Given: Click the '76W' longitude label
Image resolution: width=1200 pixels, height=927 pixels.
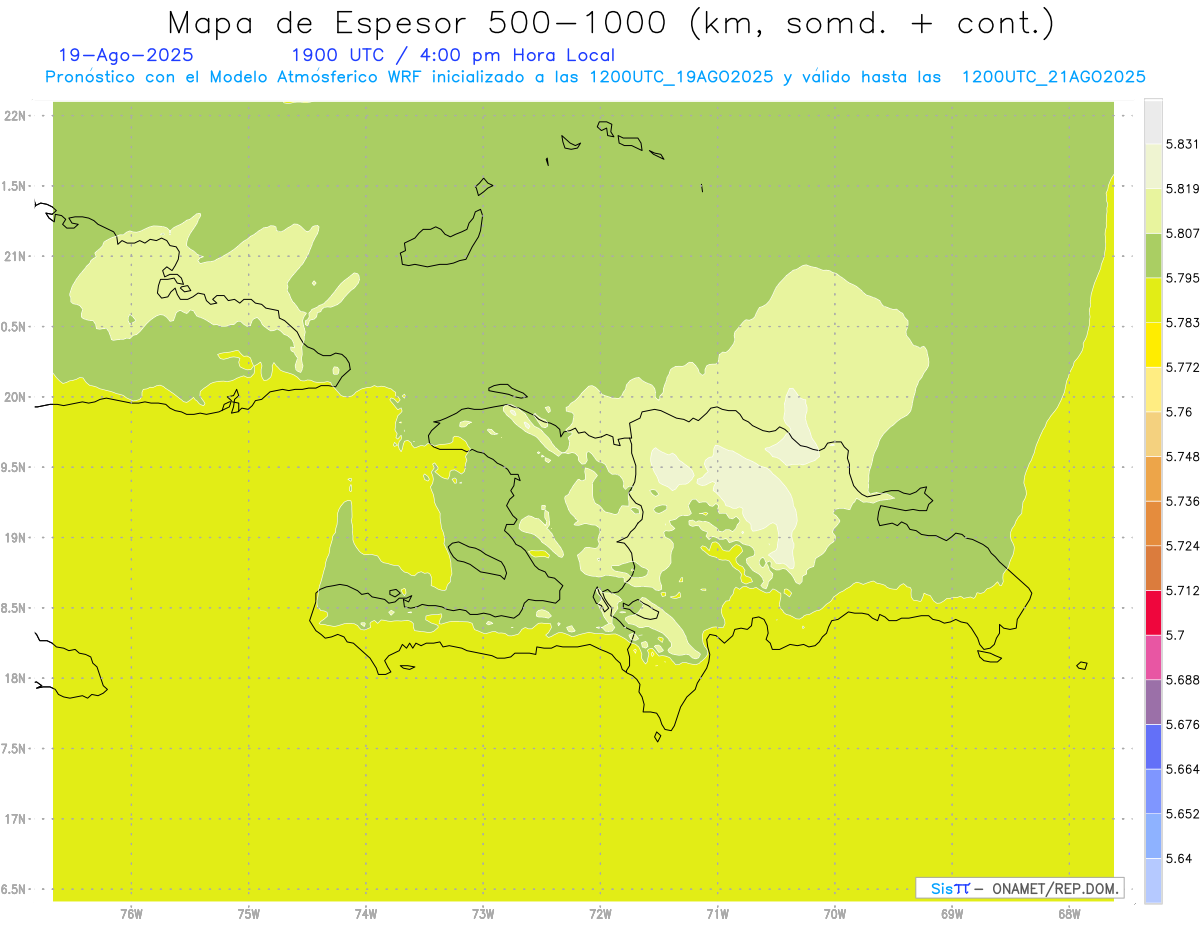Looking at the screenshot, I should [131, 914].
